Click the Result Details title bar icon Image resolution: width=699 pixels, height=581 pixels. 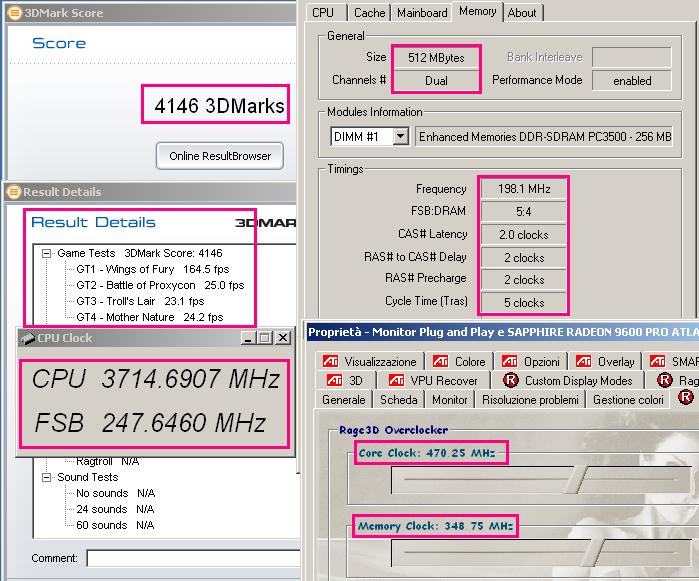tap(14, 192)
